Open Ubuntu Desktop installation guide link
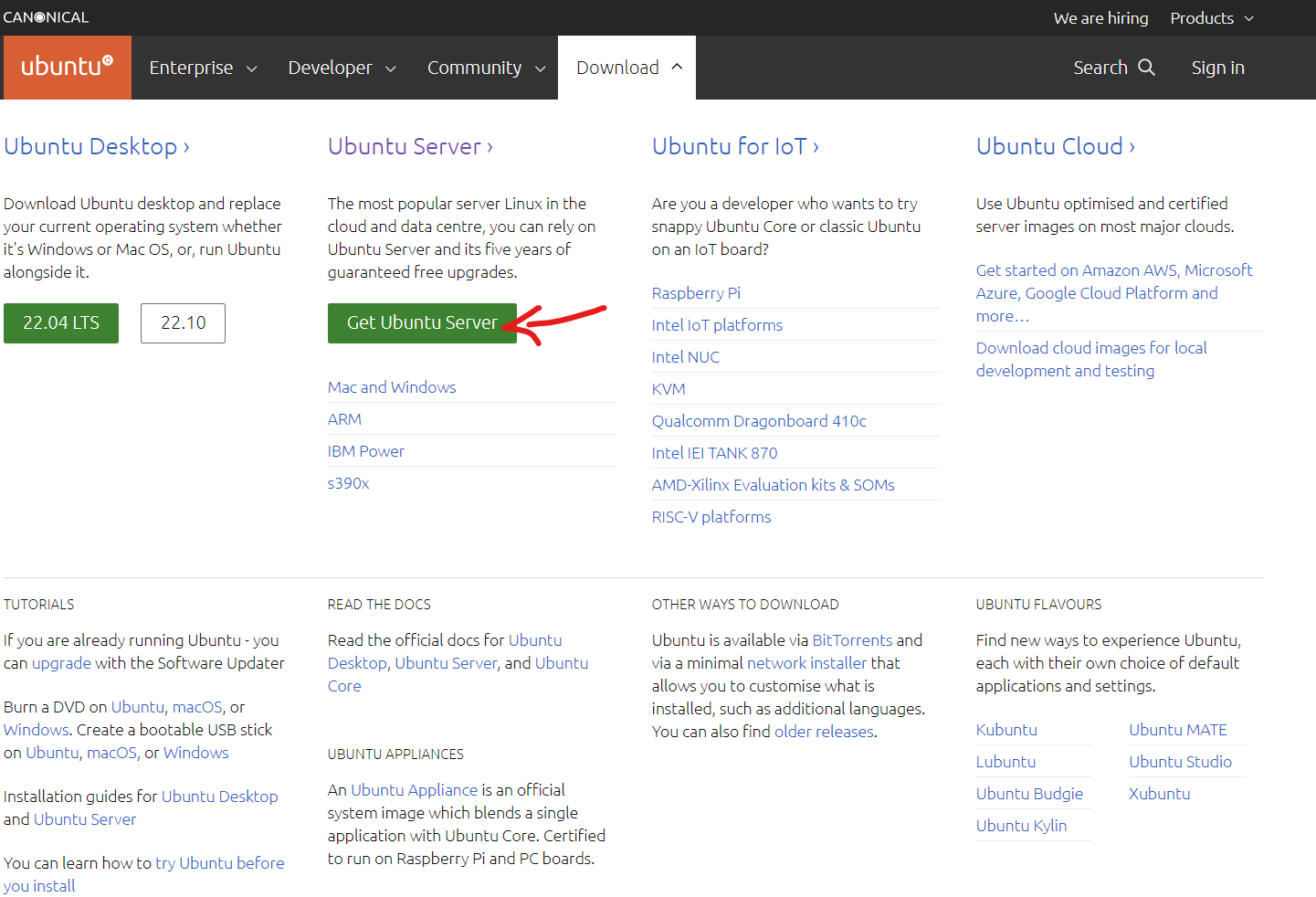 point(219,797)
